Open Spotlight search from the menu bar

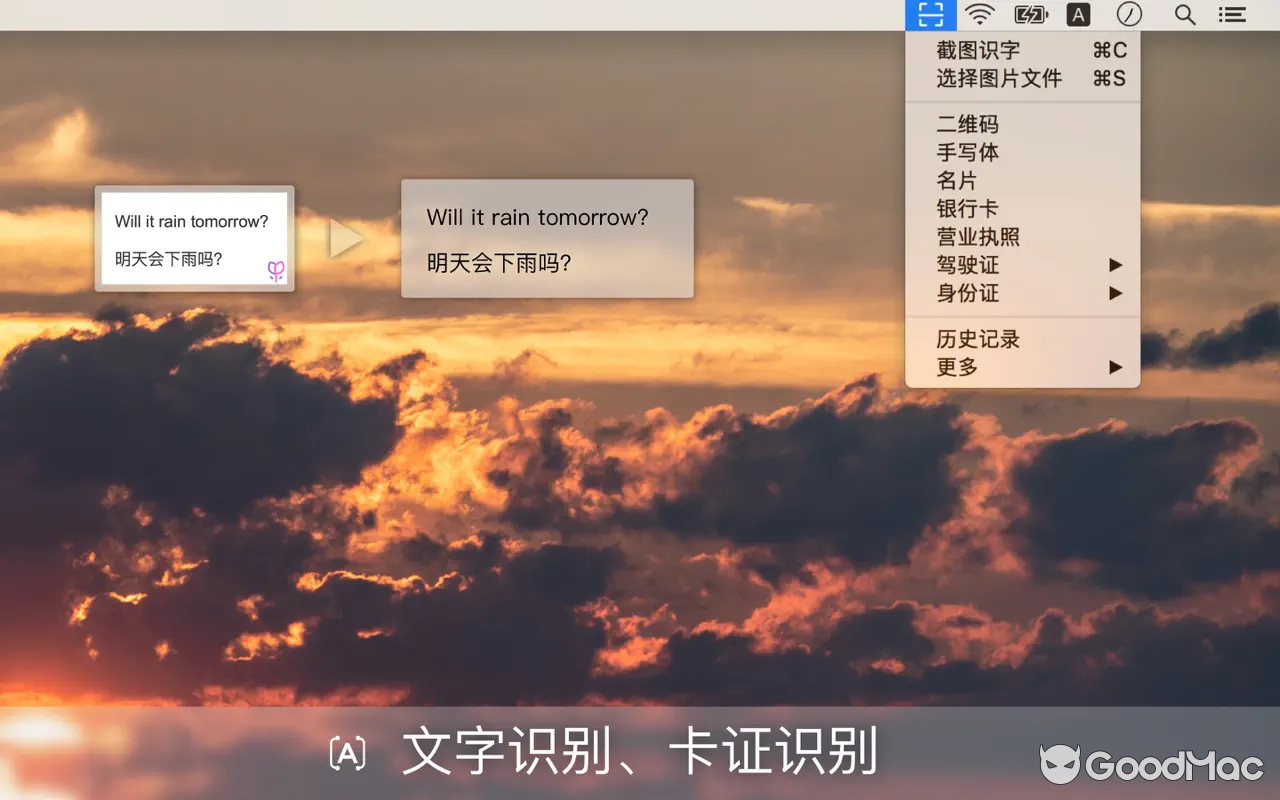tap(1184, 15)
